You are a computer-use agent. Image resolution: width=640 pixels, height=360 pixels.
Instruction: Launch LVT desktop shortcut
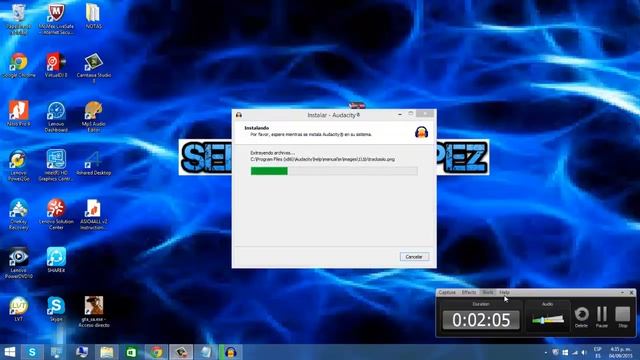(18, 309)
